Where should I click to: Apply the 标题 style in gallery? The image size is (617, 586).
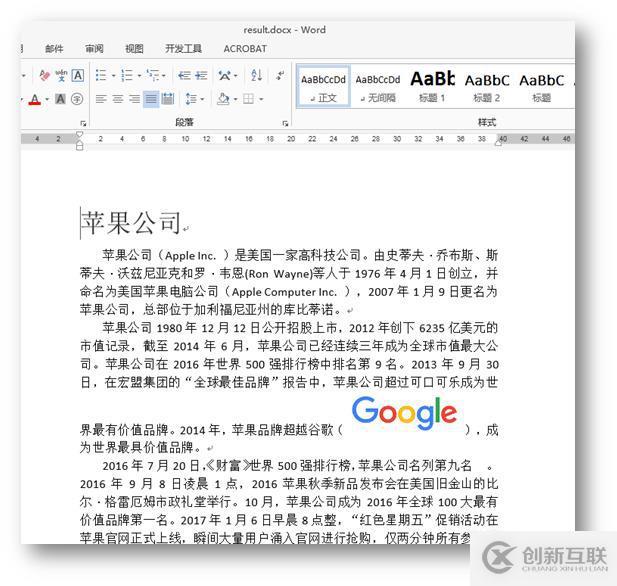coord(541,87)
